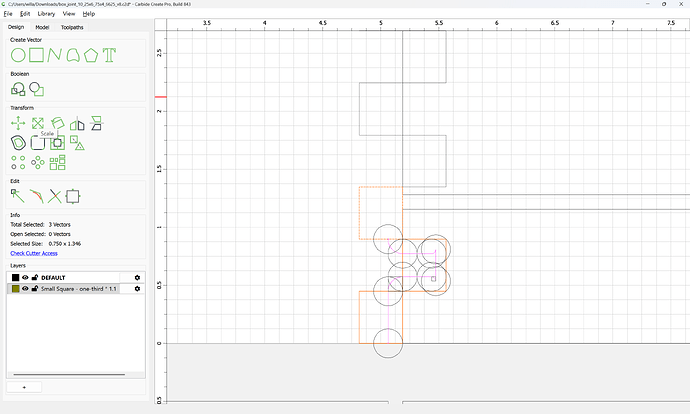Hide the Small Square layer
This screenshot has width=690, height=414.
tap(26, 289)
